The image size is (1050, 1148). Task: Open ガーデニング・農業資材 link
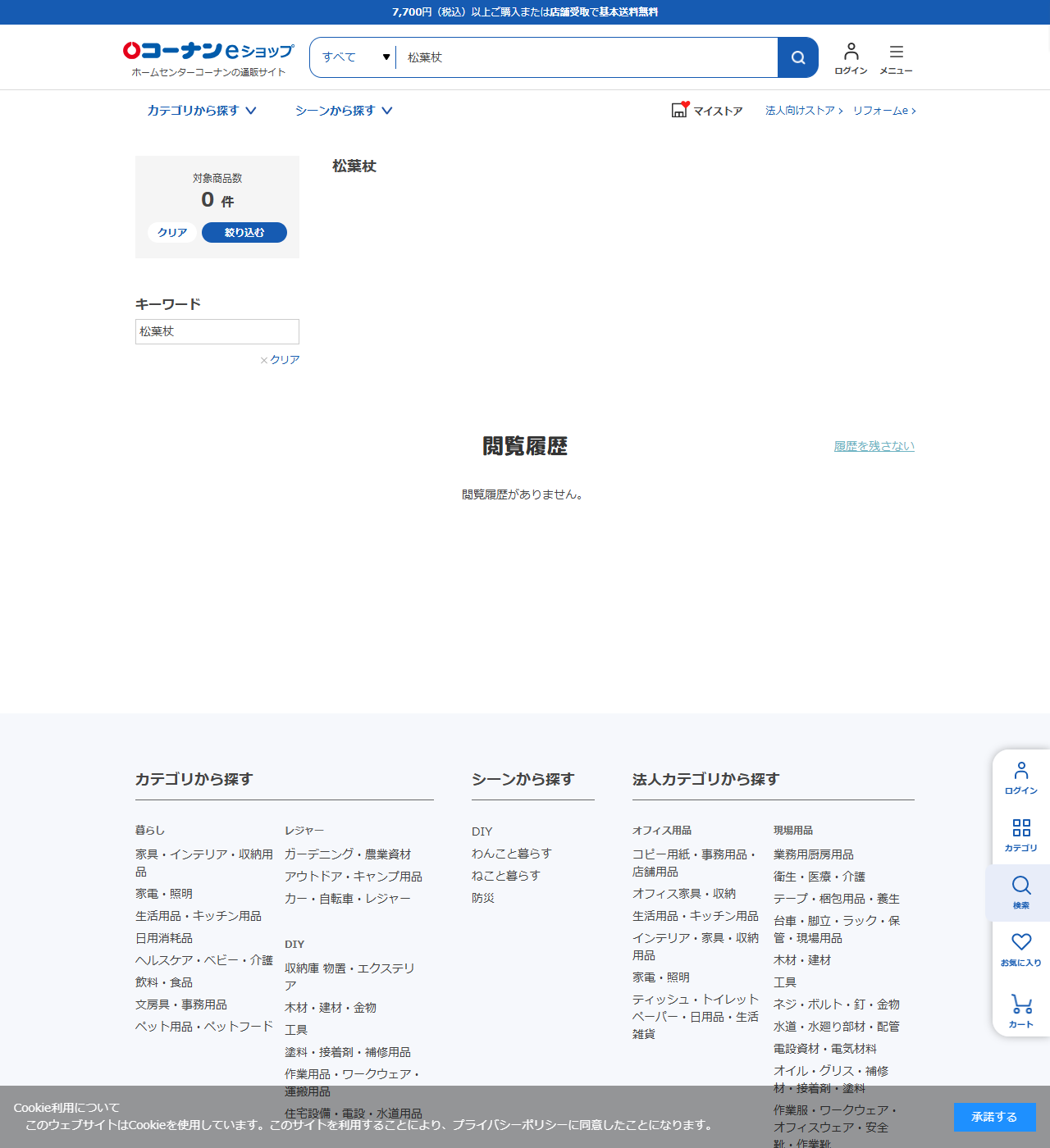(348, 854)
